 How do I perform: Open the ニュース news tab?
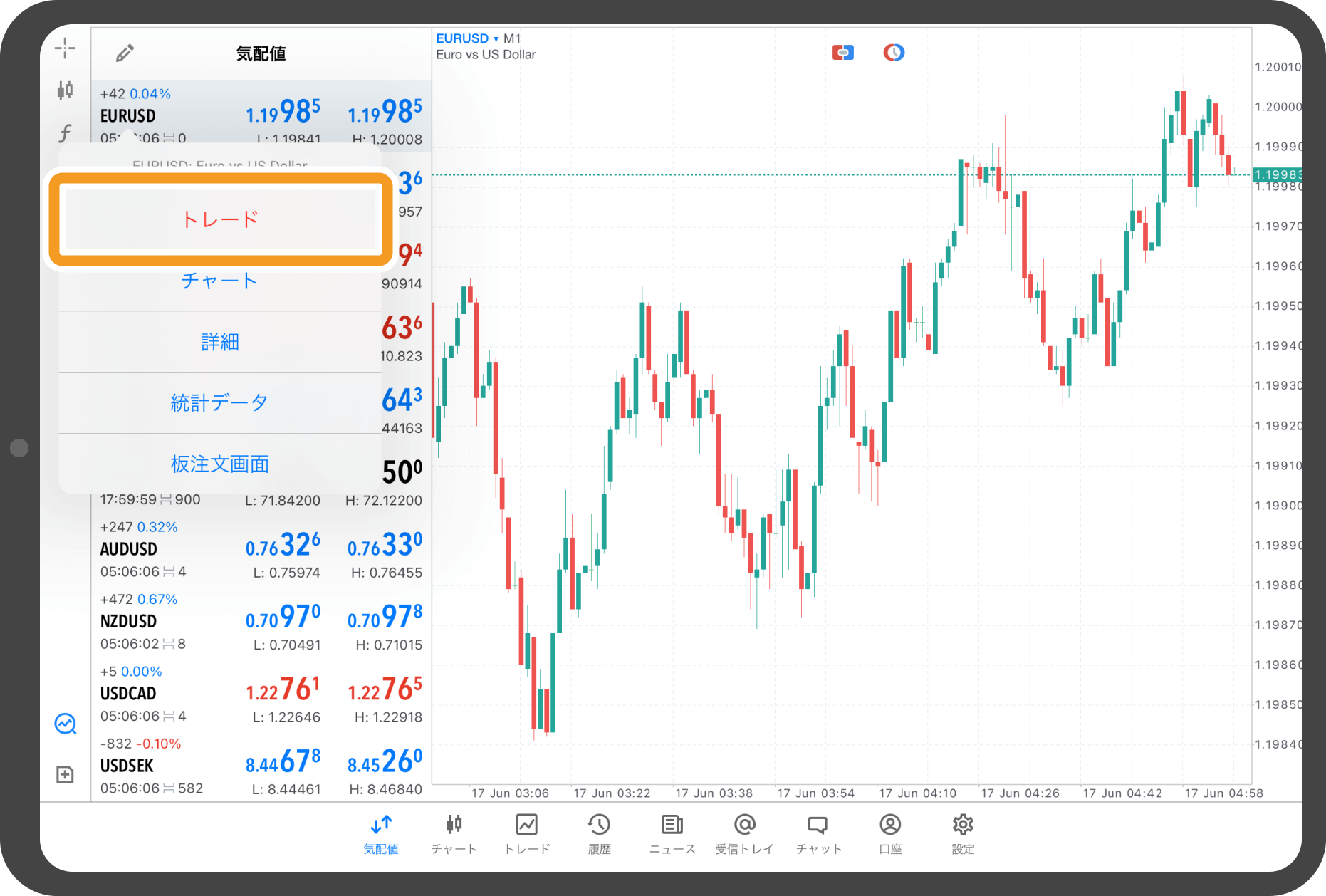[672, 834]
